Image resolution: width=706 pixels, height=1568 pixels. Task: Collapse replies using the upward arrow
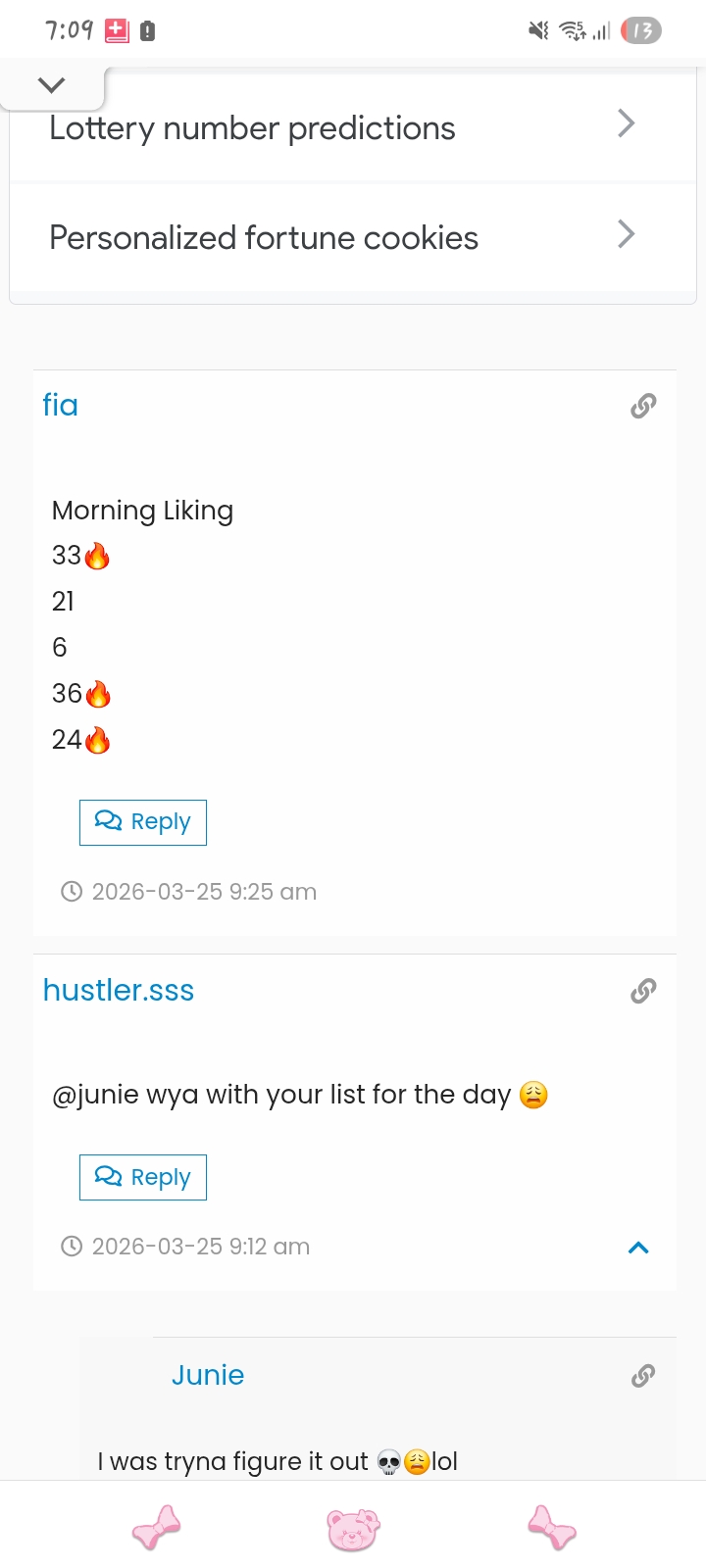pos(638,1248)
